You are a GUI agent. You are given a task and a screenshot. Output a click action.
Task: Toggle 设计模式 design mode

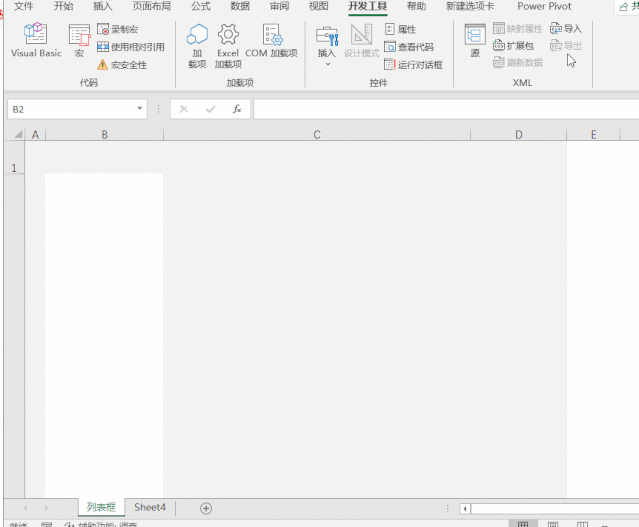(361, 40)
